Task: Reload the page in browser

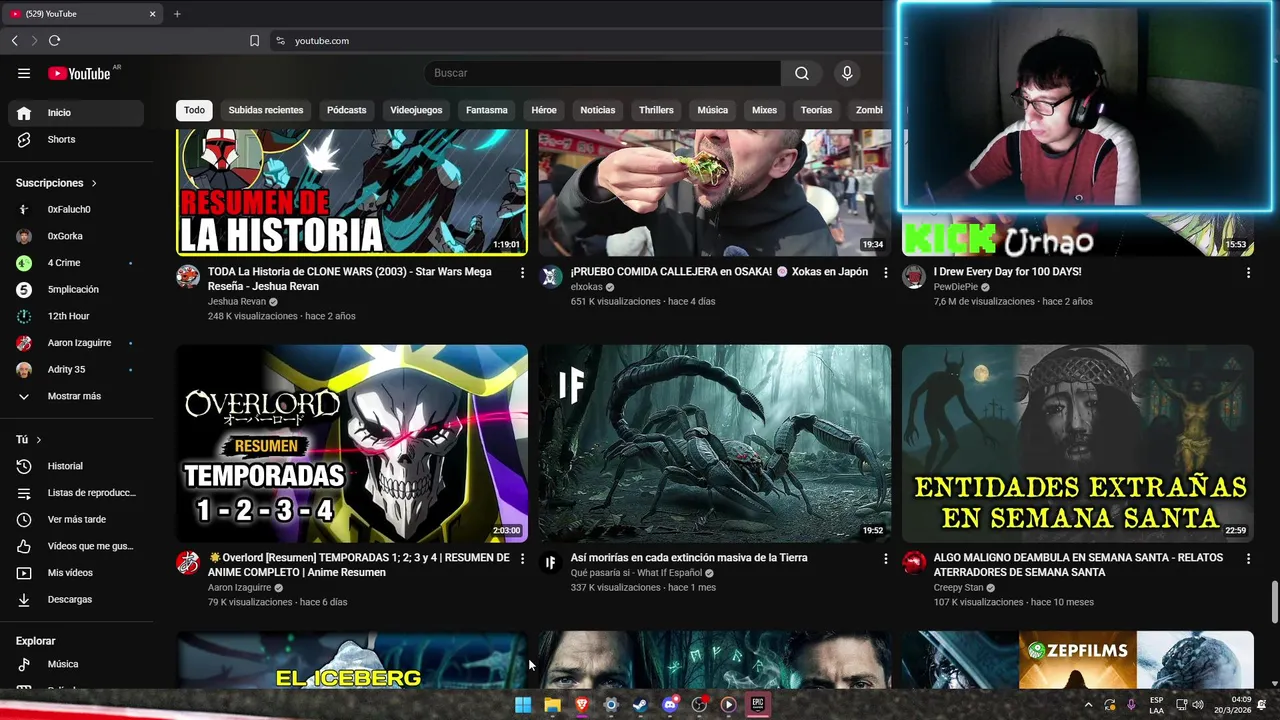Action: coord(54,41)
